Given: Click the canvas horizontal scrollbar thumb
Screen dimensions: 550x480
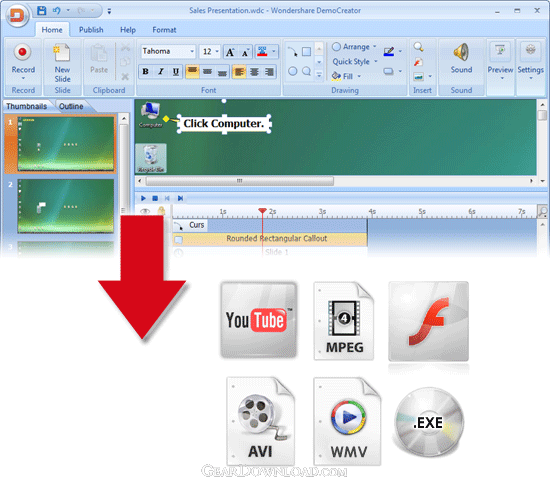Looking at the screenshot, I should (x=240, y=181).
